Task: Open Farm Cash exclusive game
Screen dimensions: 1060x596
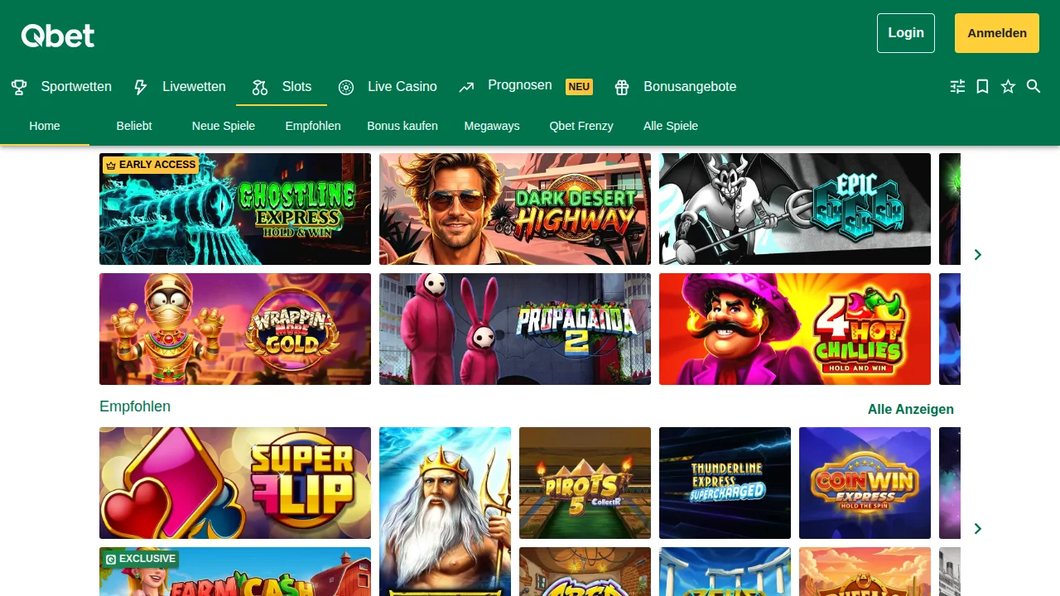Action: point(235,572)
